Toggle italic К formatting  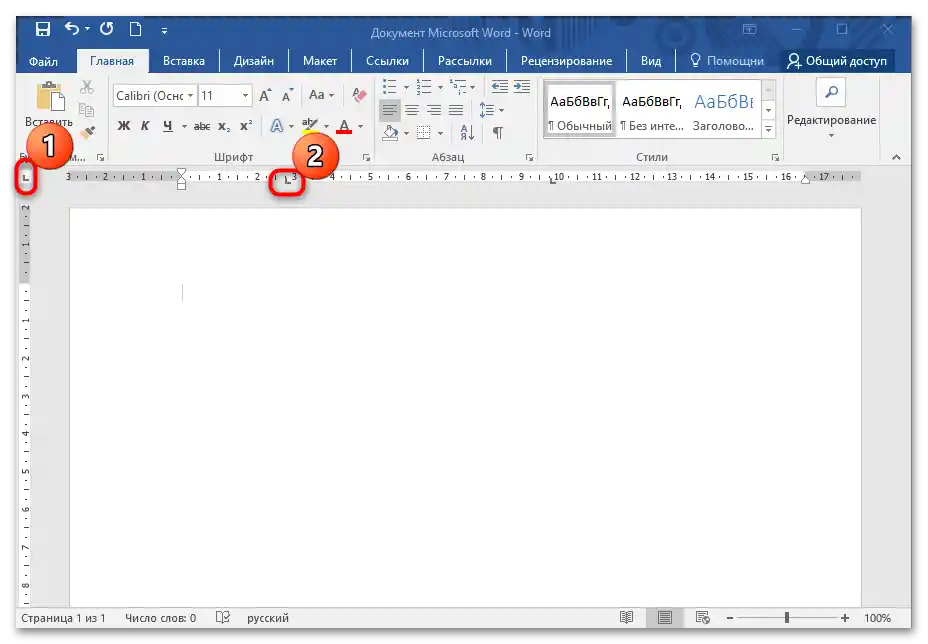(x=145, y=125)
